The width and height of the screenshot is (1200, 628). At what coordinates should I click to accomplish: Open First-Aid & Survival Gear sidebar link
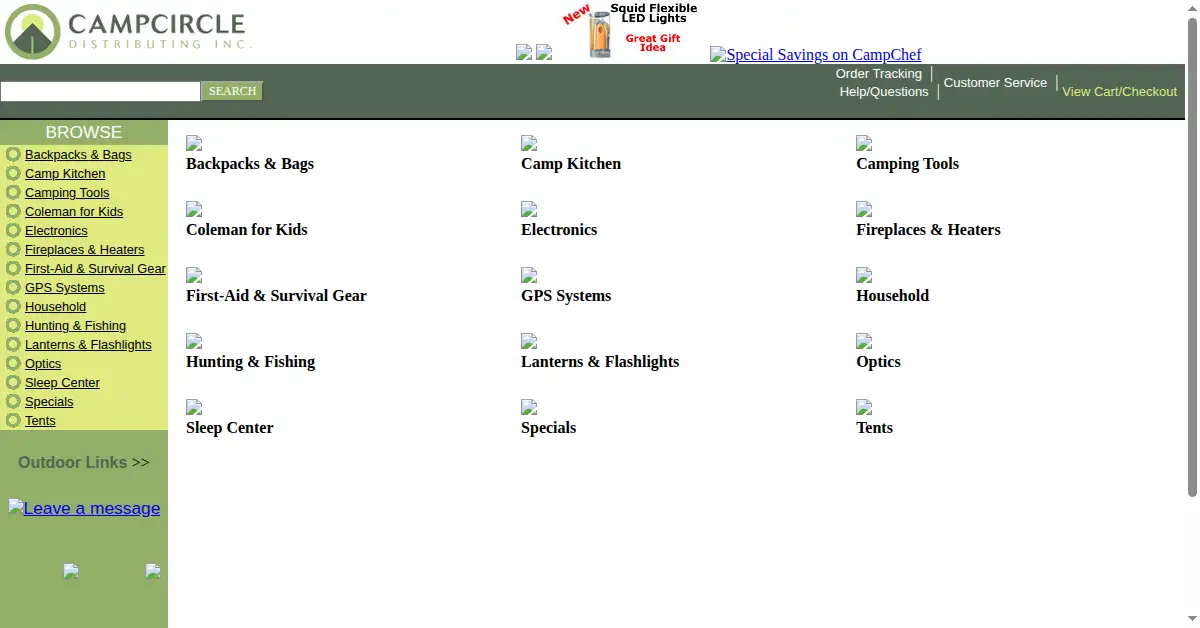(95, 269)
